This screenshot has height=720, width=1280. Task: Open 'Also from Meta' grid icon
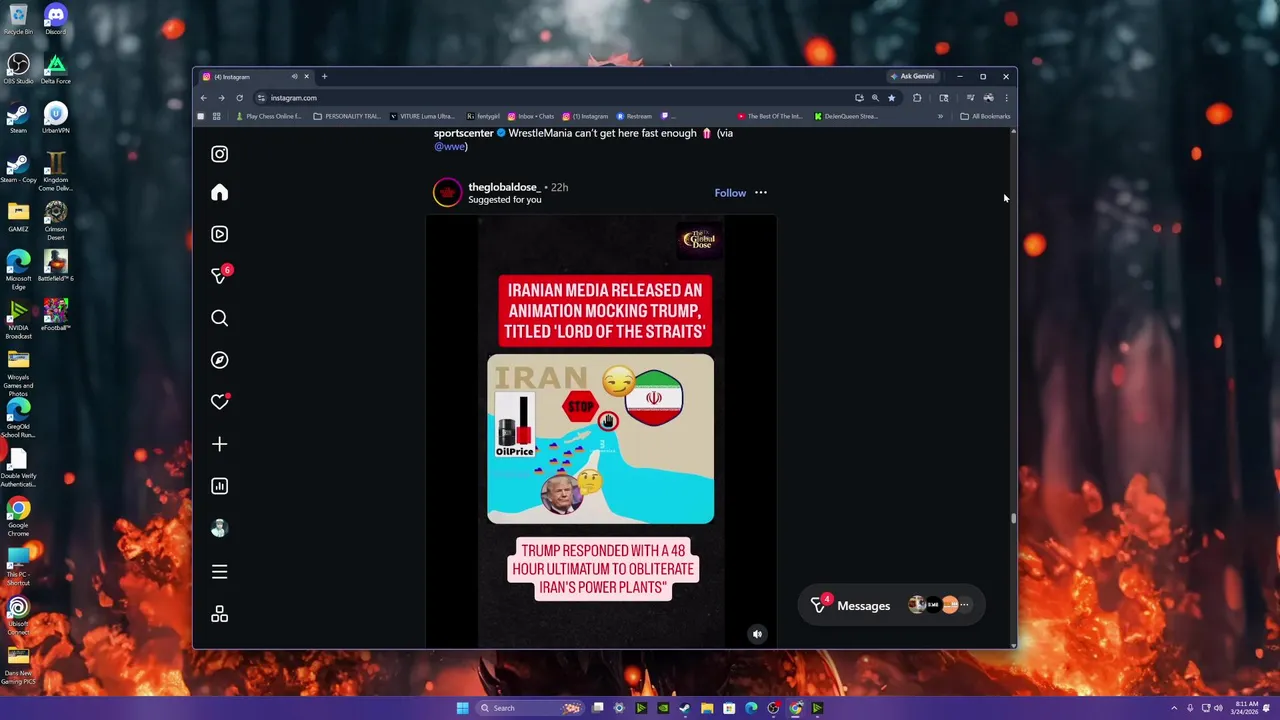click(x=219, y=615)
